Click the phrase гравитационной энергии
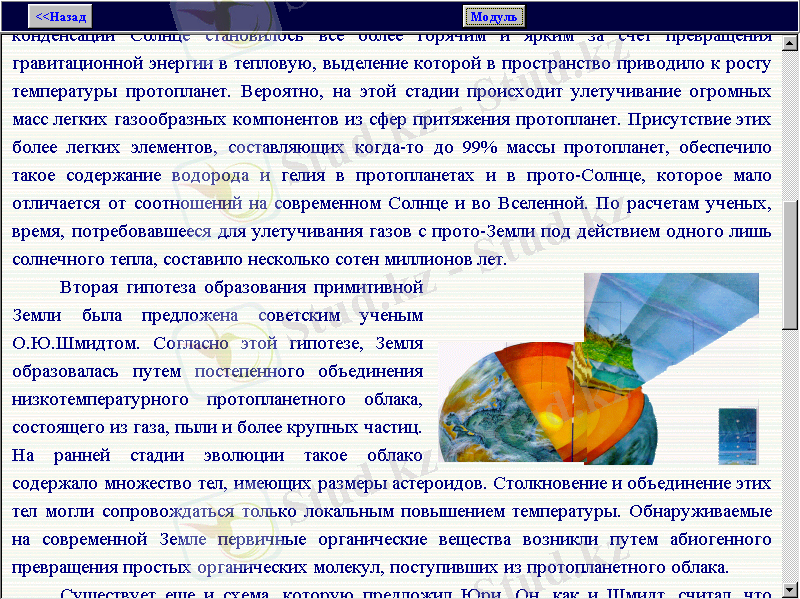 click(113, 64)
